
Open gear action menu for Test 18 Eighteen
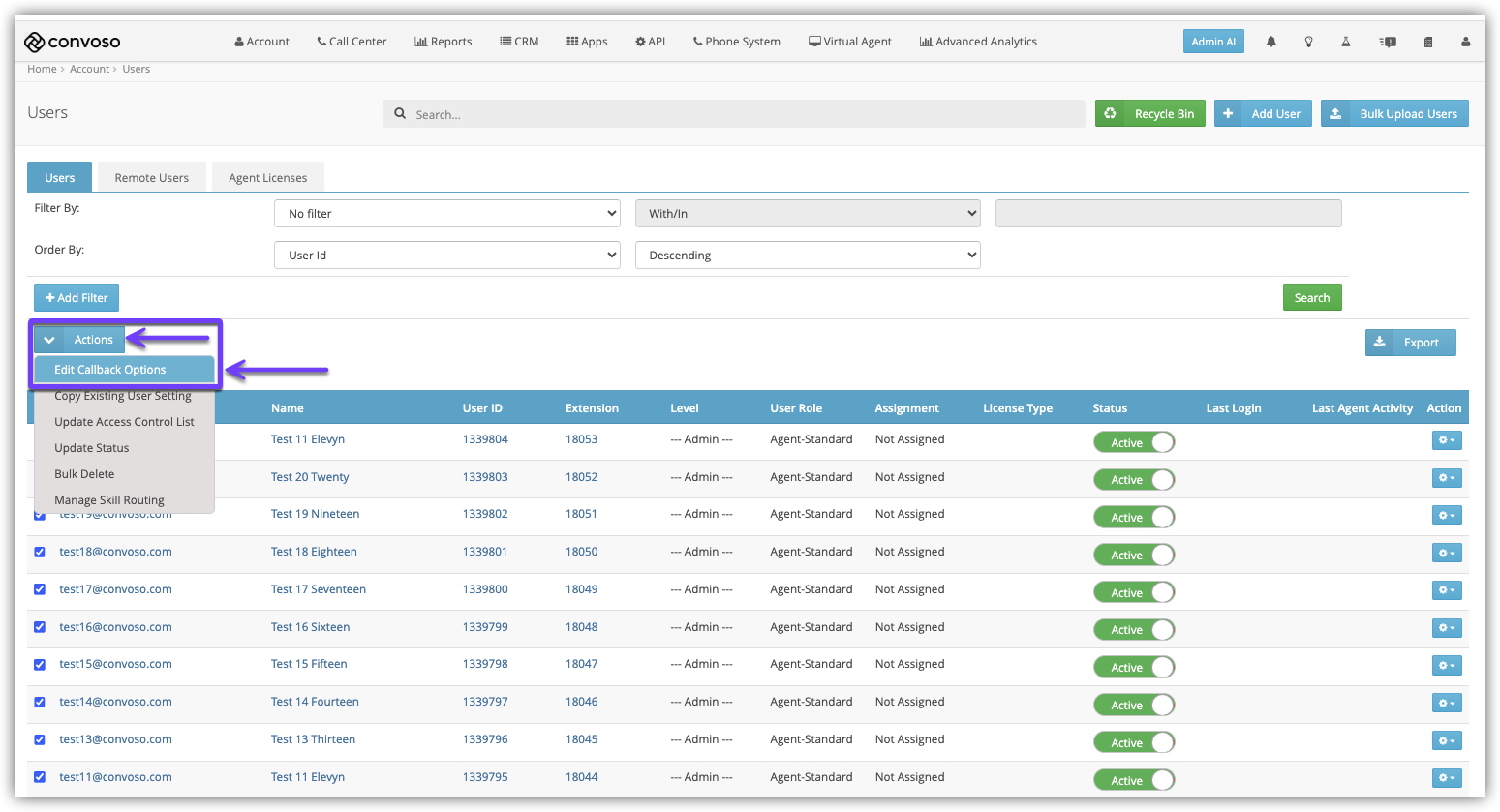click(x=1447, y=554)
